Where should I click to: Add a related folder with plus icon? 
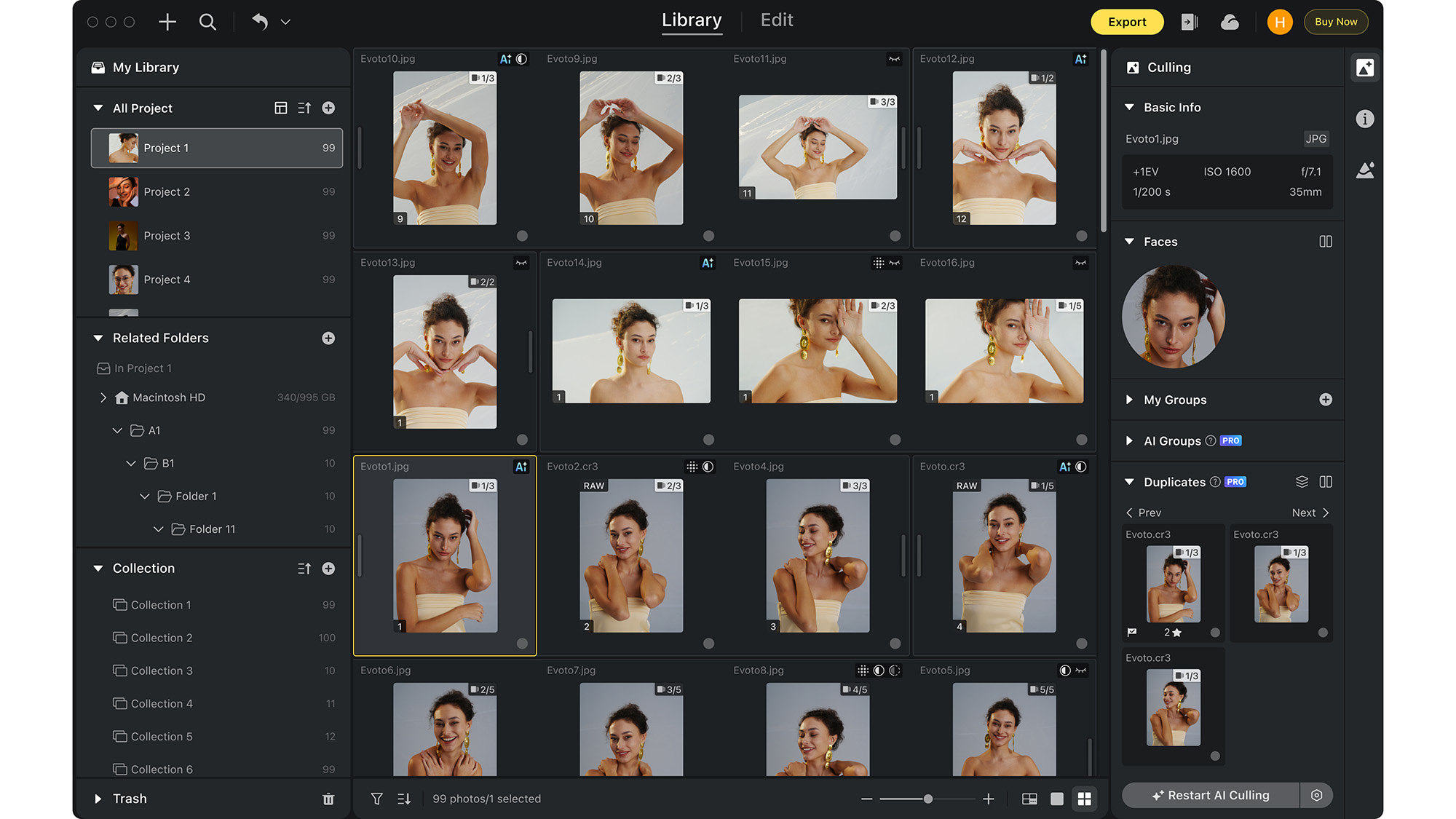coord(328,338)
